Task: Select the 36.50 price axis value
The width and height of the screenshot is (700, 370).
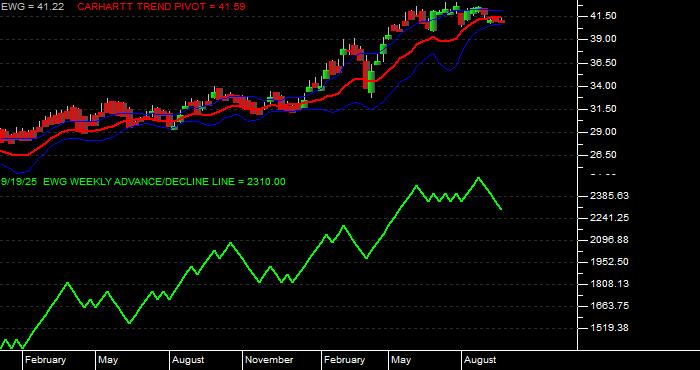Action: [x=603, y=63]
